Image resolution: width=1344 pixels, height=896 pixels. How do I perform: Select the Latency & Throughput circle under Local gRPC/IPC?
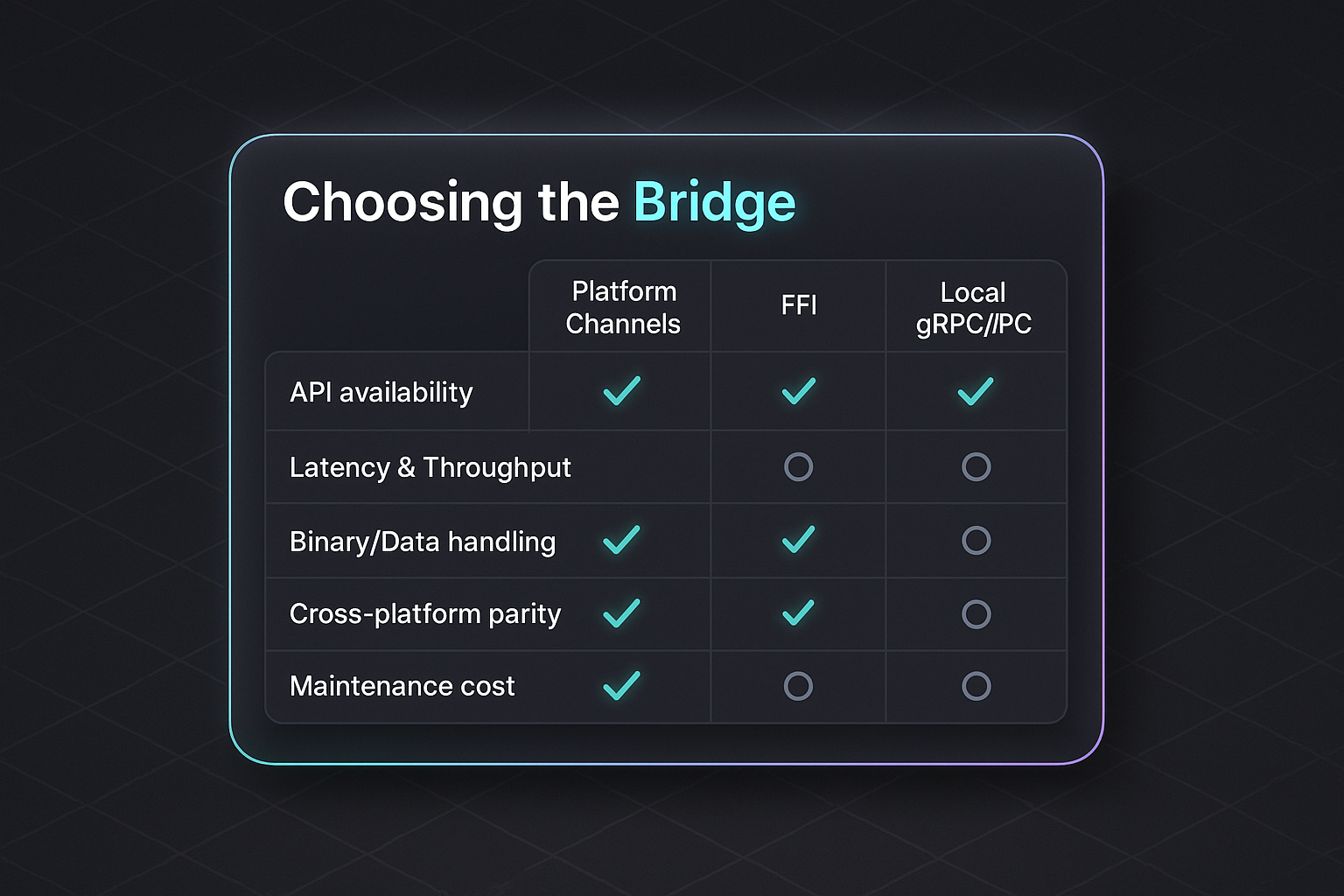pos(976,466)
